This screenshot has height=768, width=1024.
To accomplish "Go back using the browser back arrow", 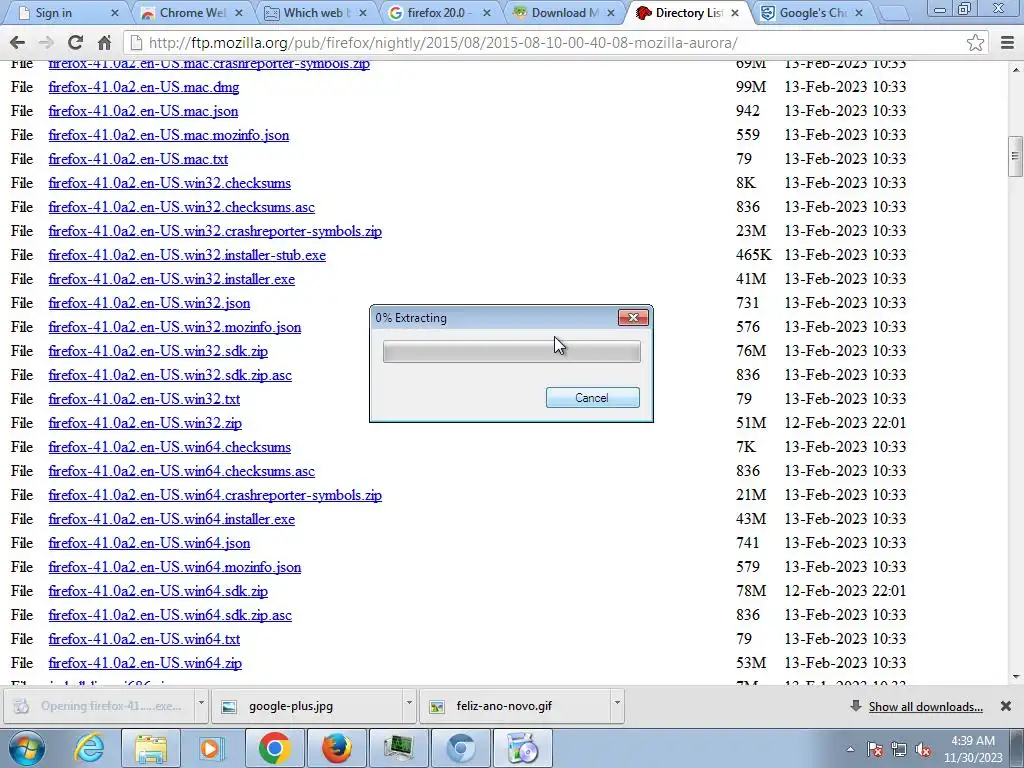I will click(x=18, y=43).
